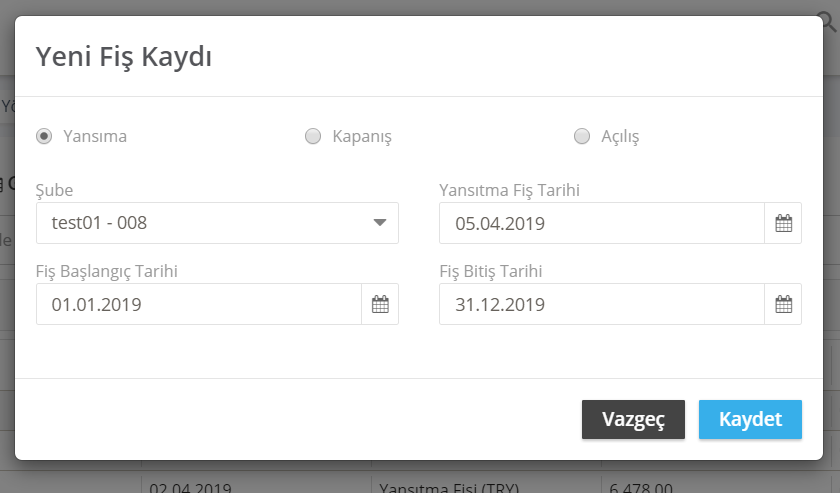
Task: Click the 05.04.2019 date input field
Action: tap(602, 223)
